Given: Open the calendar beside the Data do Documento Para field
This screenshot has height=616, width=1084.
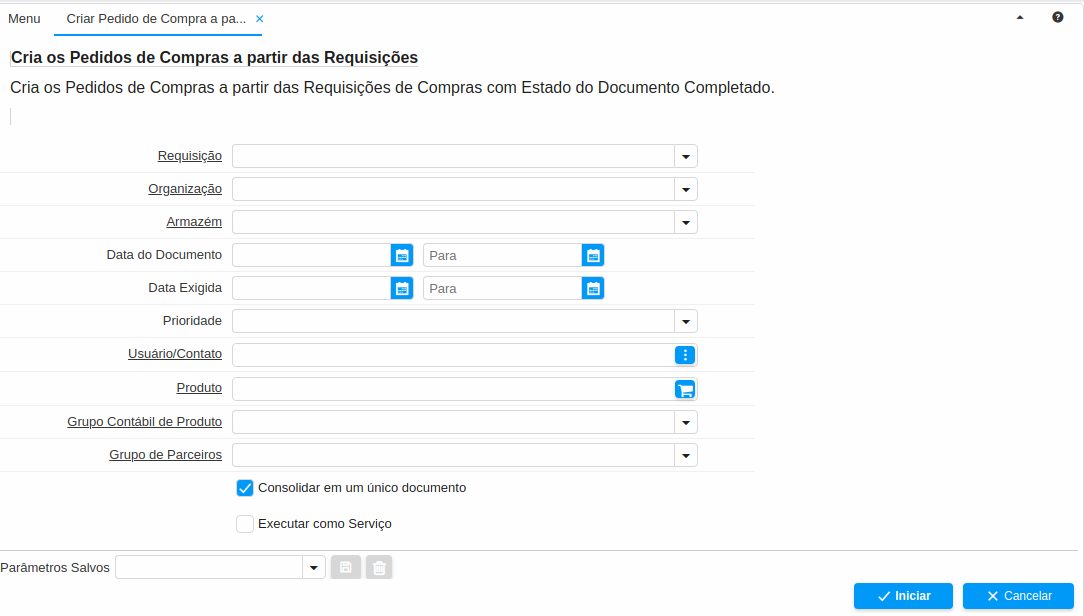Looking at the screenshot, I should 593,255.
